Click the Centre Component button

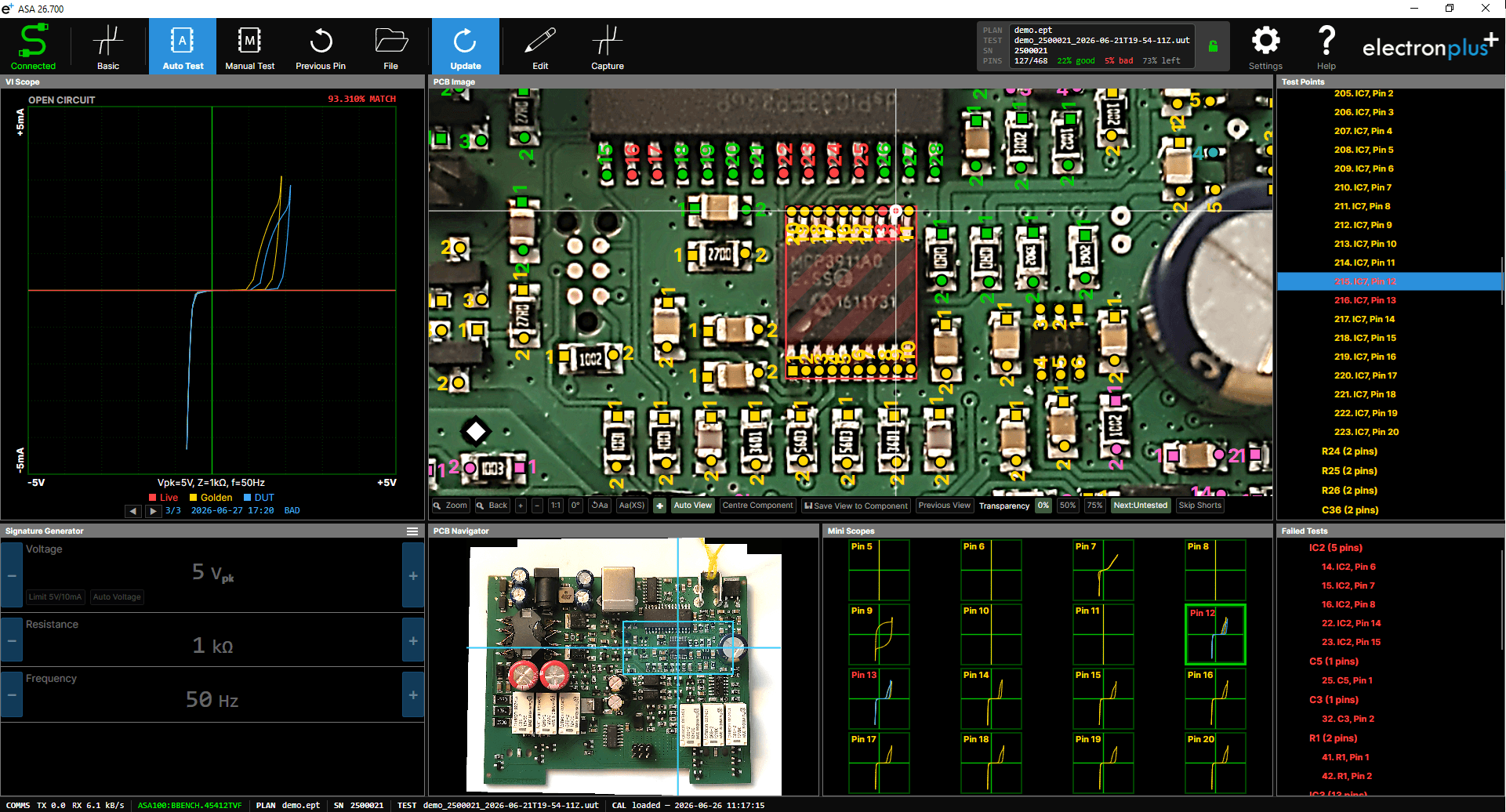757,506
